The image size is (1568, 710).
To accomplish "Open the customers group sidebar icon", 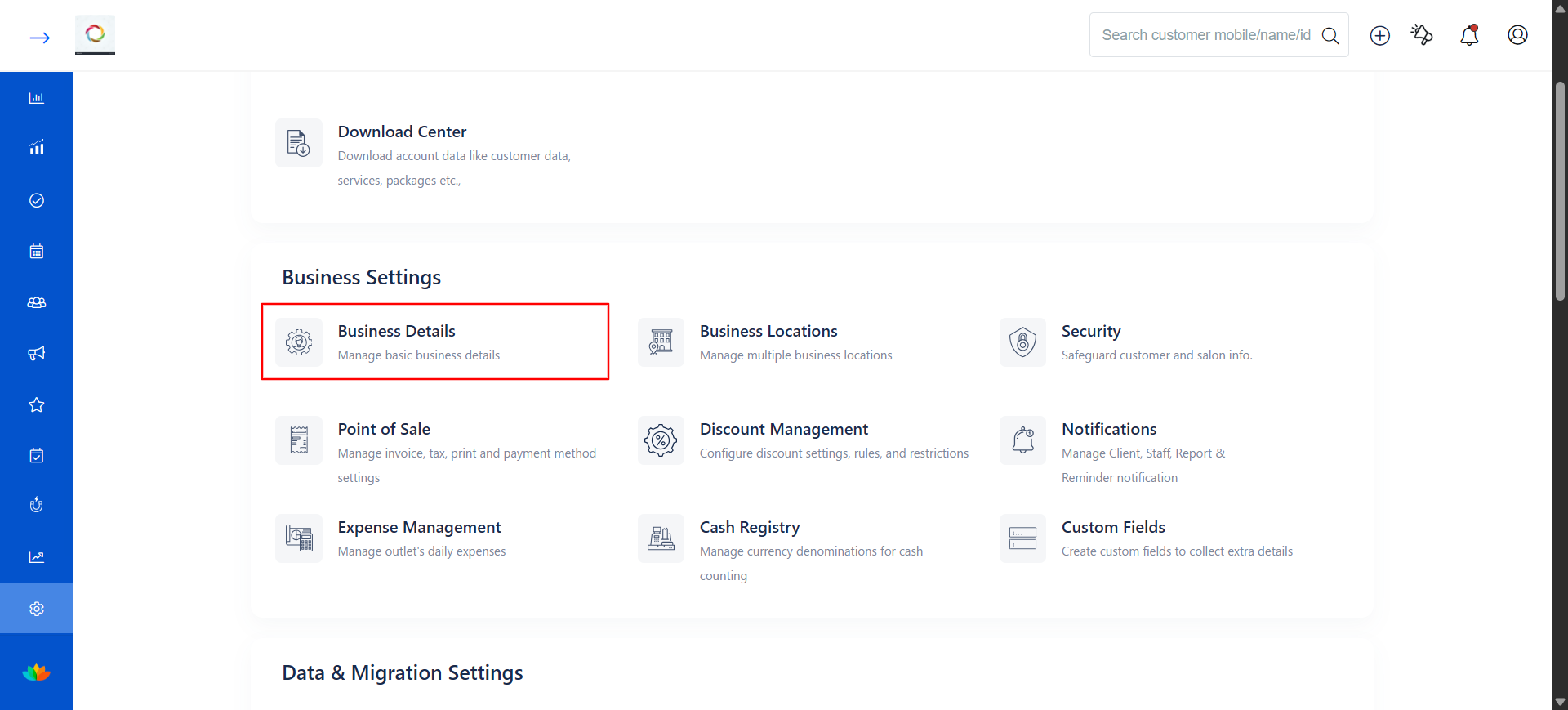I will pos(37,302).
